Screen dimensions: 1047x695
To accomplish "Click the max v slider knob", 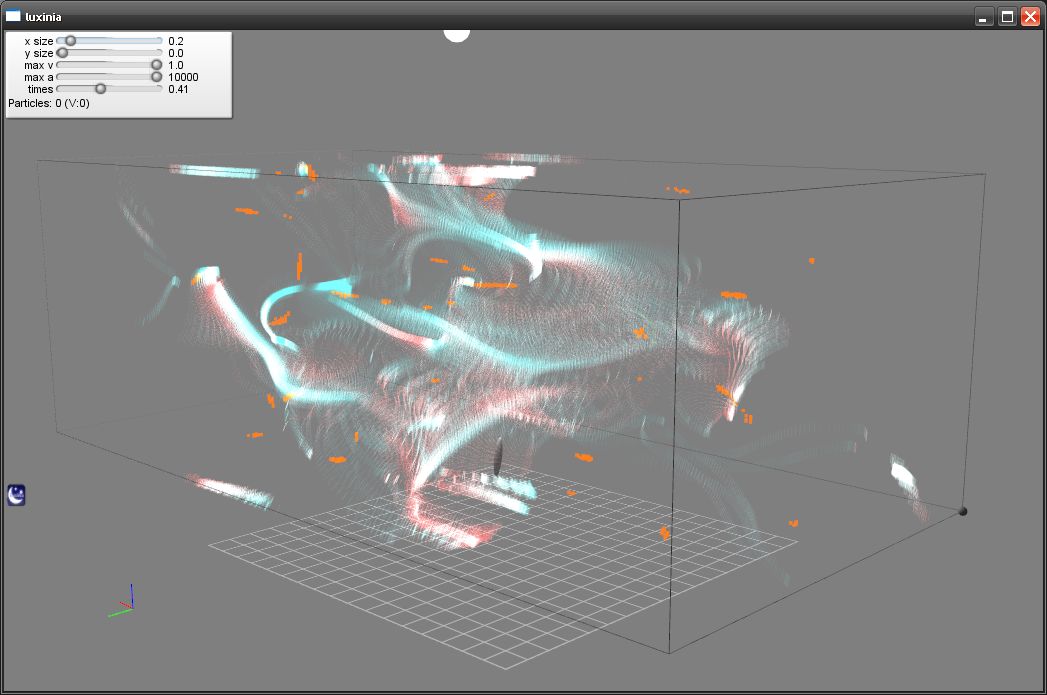I will coord(156,65).
